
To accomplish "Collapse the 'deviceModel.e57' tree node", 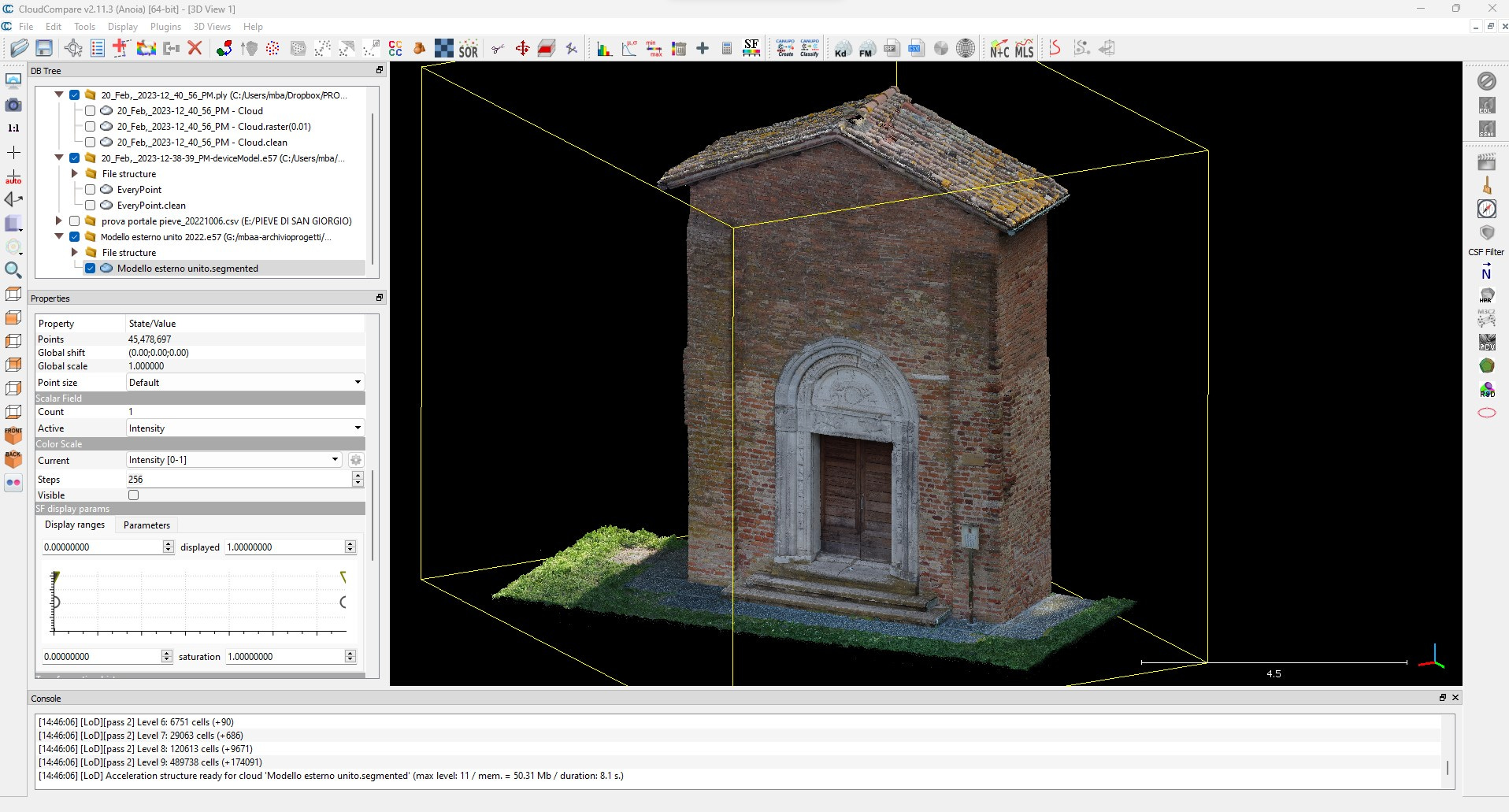I will click(x=58, y=158).
